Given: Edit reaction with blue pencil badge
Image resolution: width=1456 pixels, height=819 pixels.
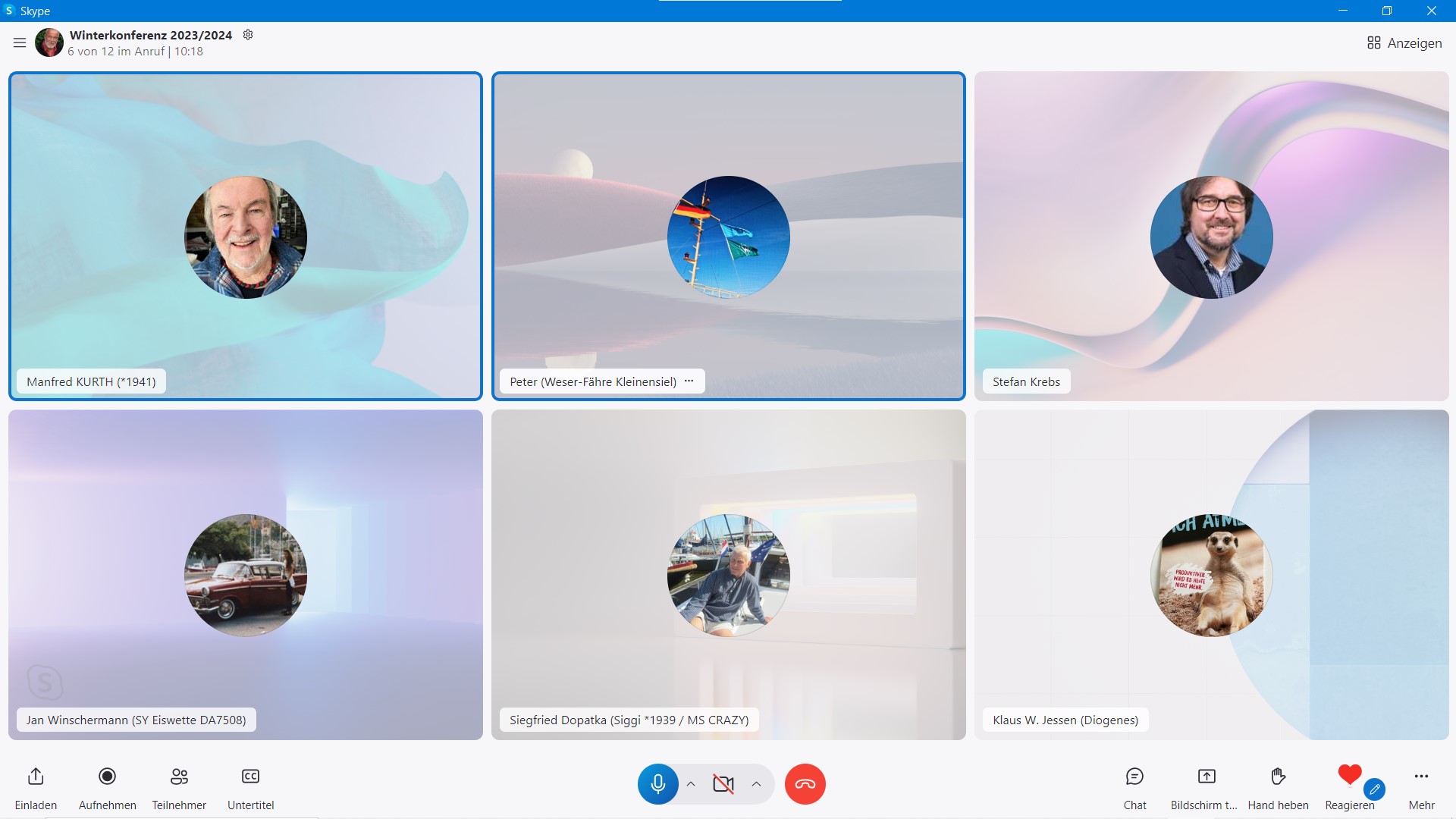Looking at the screenshot, I should point(1374,789).
